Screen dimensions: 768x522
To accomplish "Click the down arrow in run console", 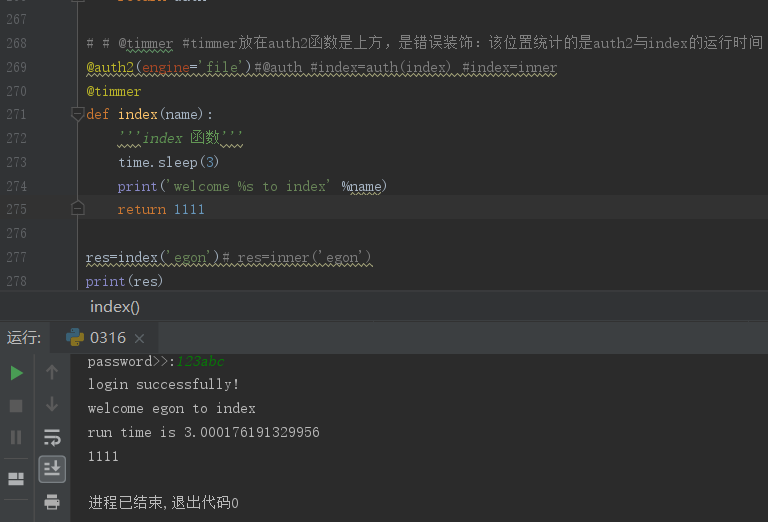I will [52, 405].
